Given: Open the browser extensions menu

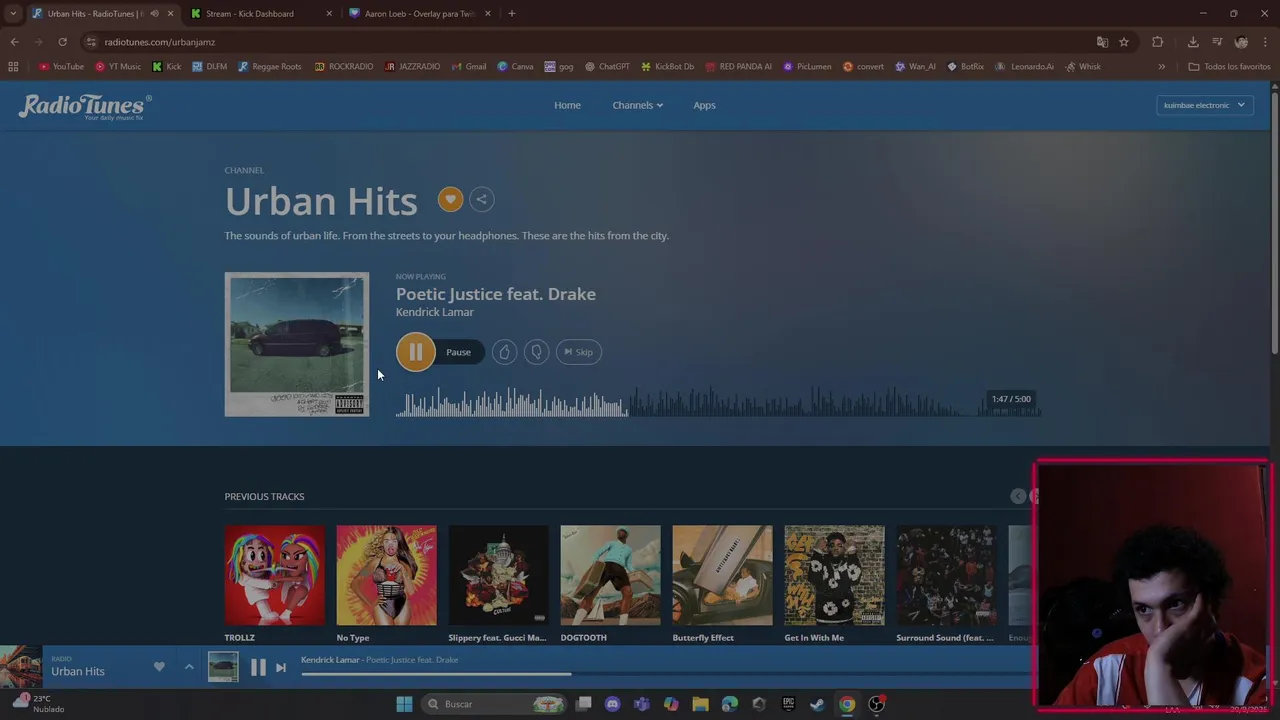Looking at the screenshot, I should click(x=1158, y=42).
